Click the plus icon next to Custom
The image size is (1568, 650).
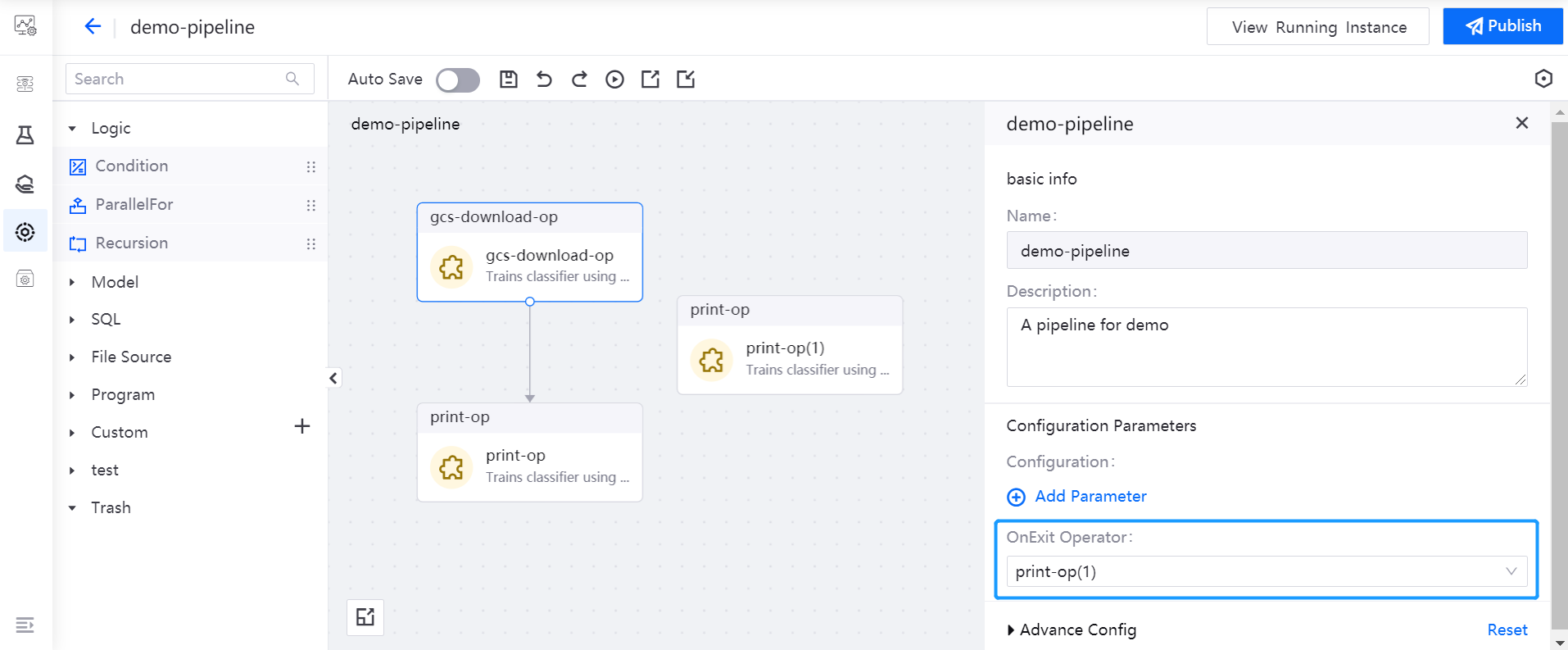click(x=302, y=426)
